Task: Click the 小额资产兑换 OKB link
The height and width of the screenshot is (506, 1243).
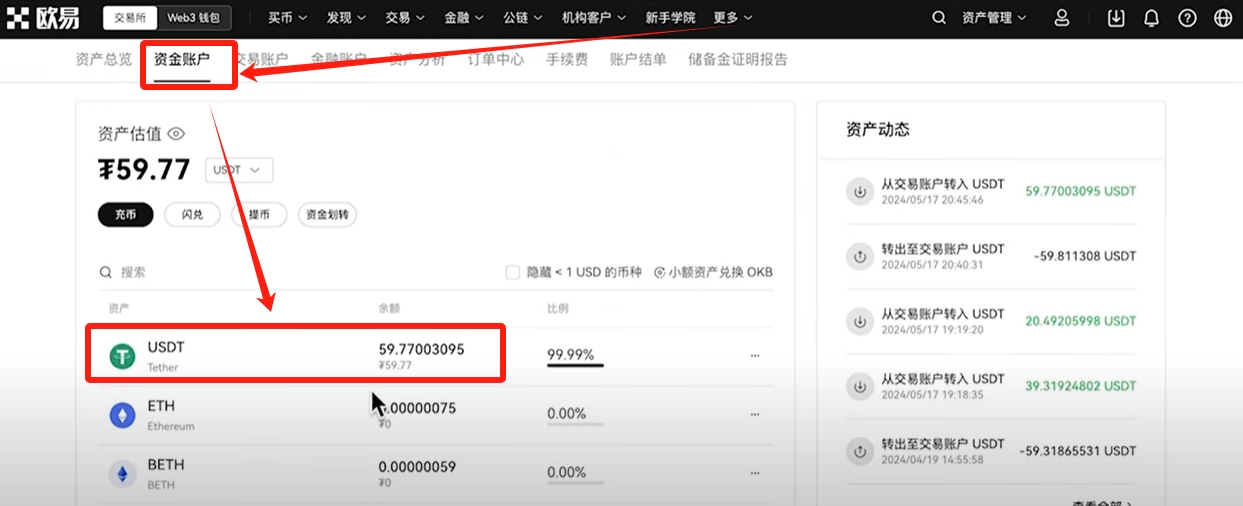Action: coord(713,272)
